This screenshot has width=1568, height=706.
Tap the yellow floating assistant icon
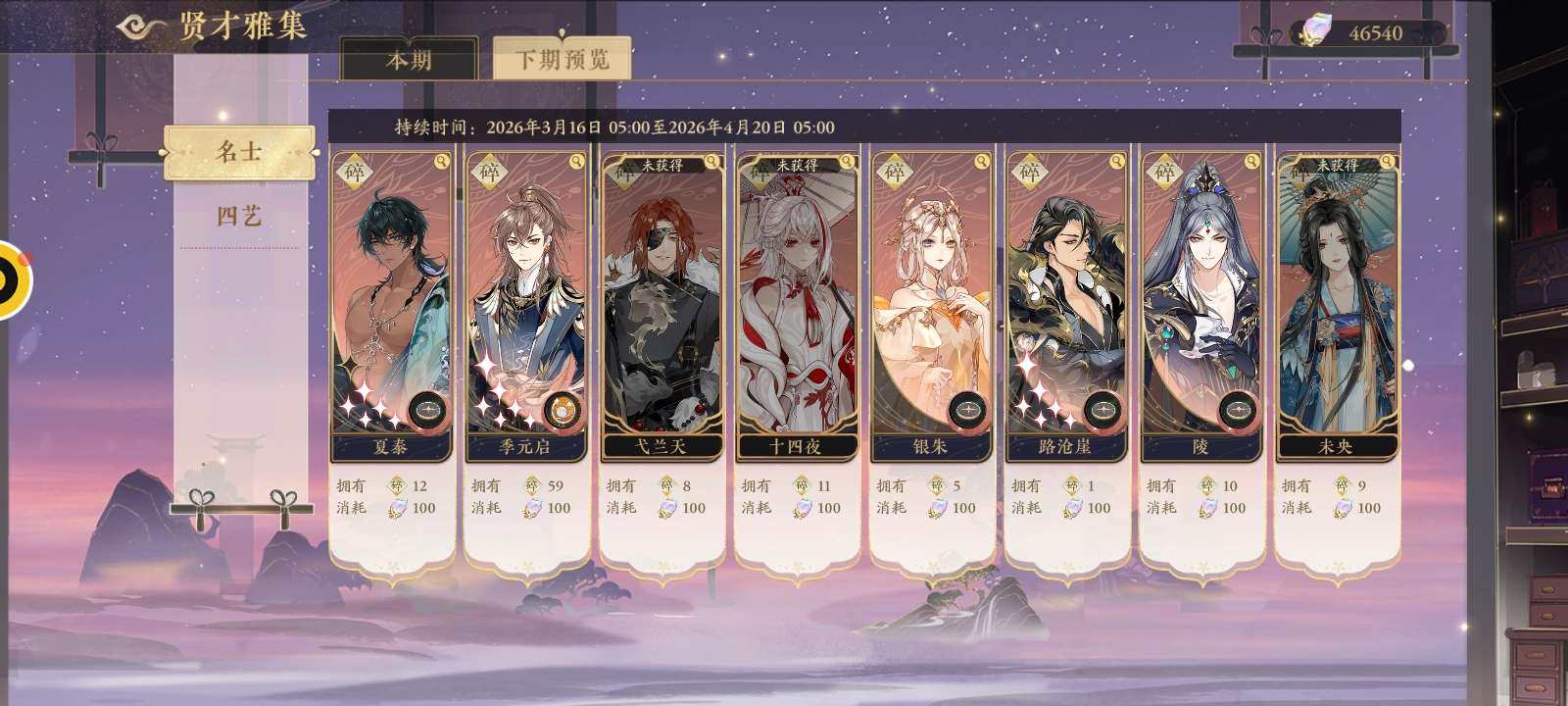click(x=12, y=280)
